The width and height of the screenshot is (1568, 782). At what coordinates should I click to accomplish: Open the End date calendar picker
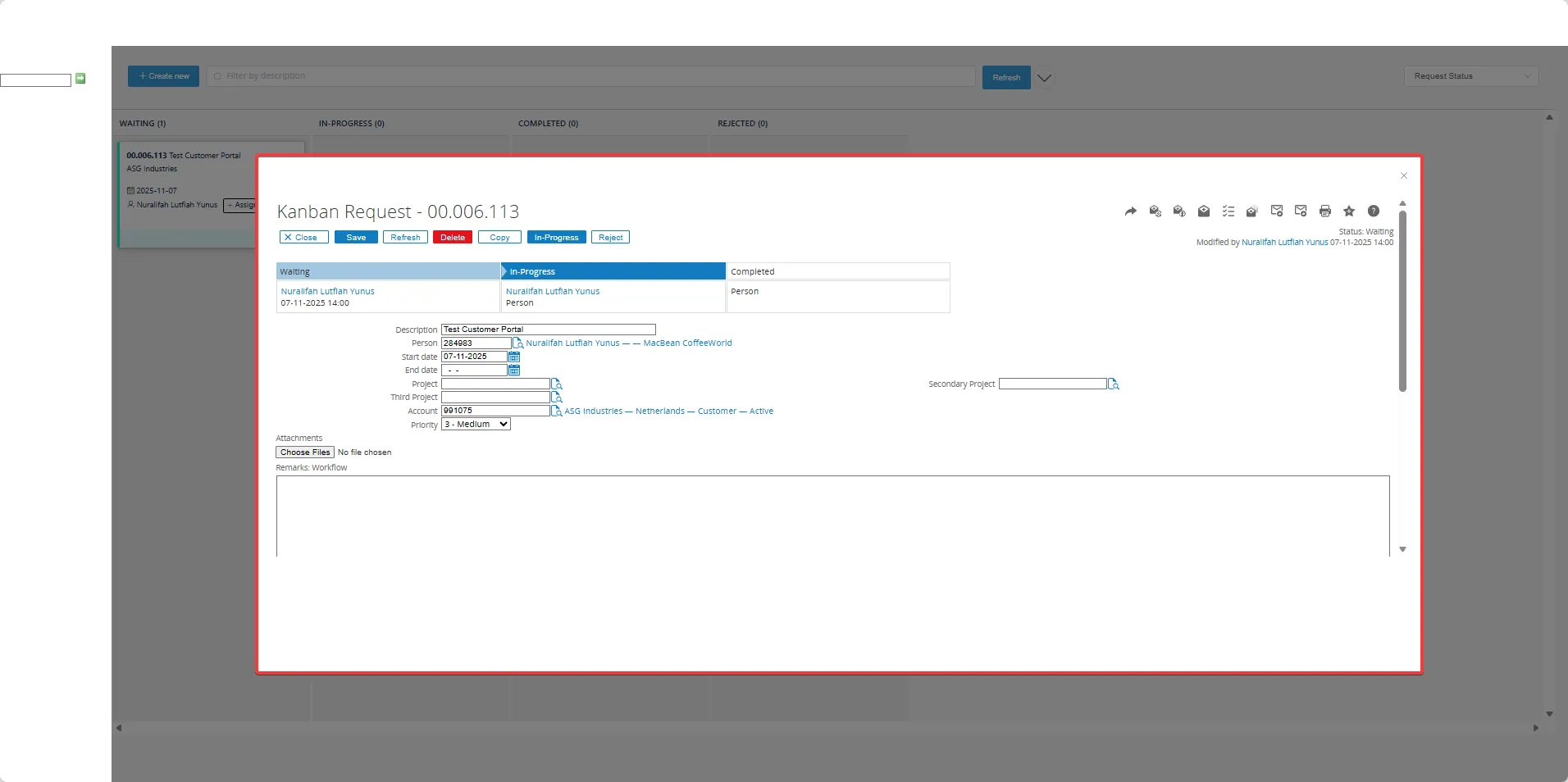tap(514, 371)
